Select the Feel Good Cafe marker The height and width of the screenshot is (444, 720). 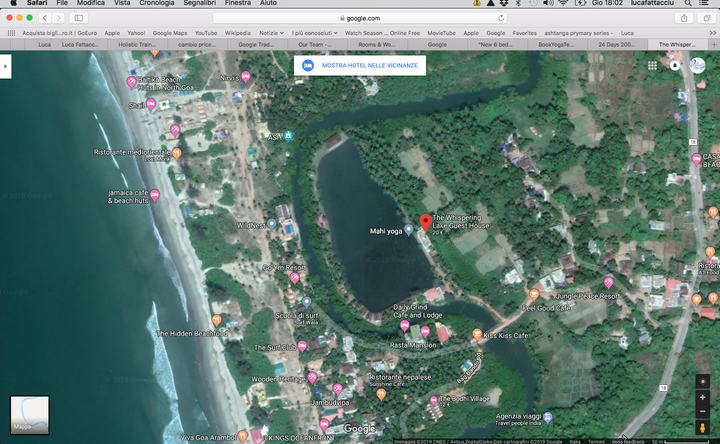[x=534, y=294]
